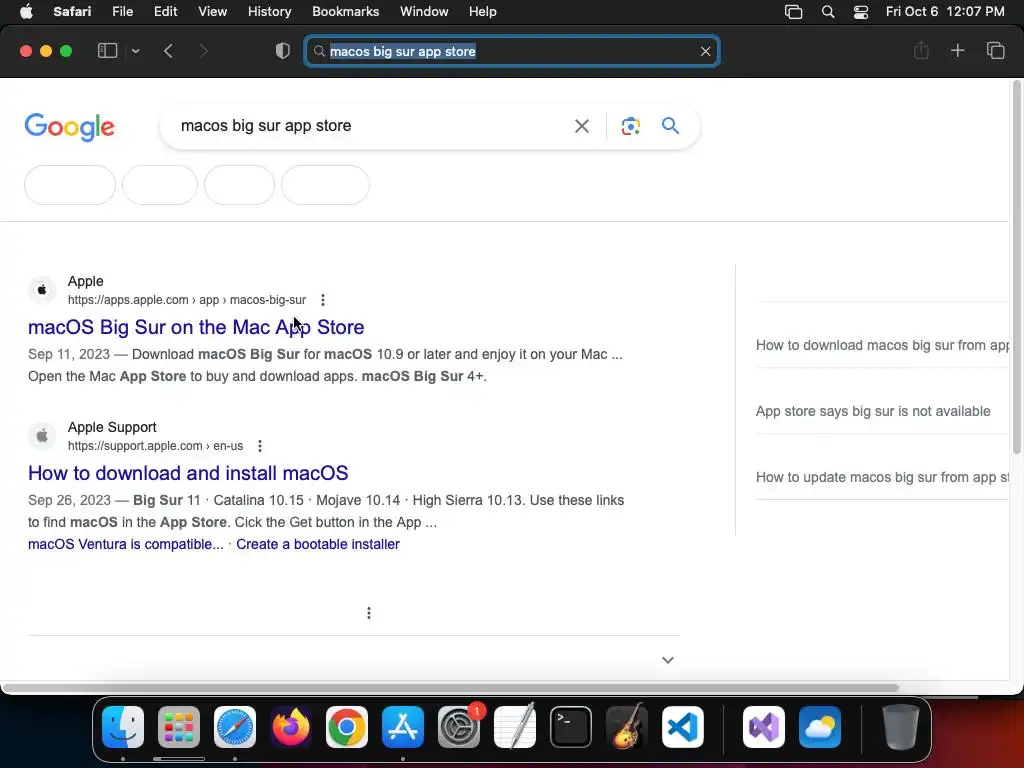1024x768 pixels.
Task: Open the History menu
Action: [x=269, y=12]
